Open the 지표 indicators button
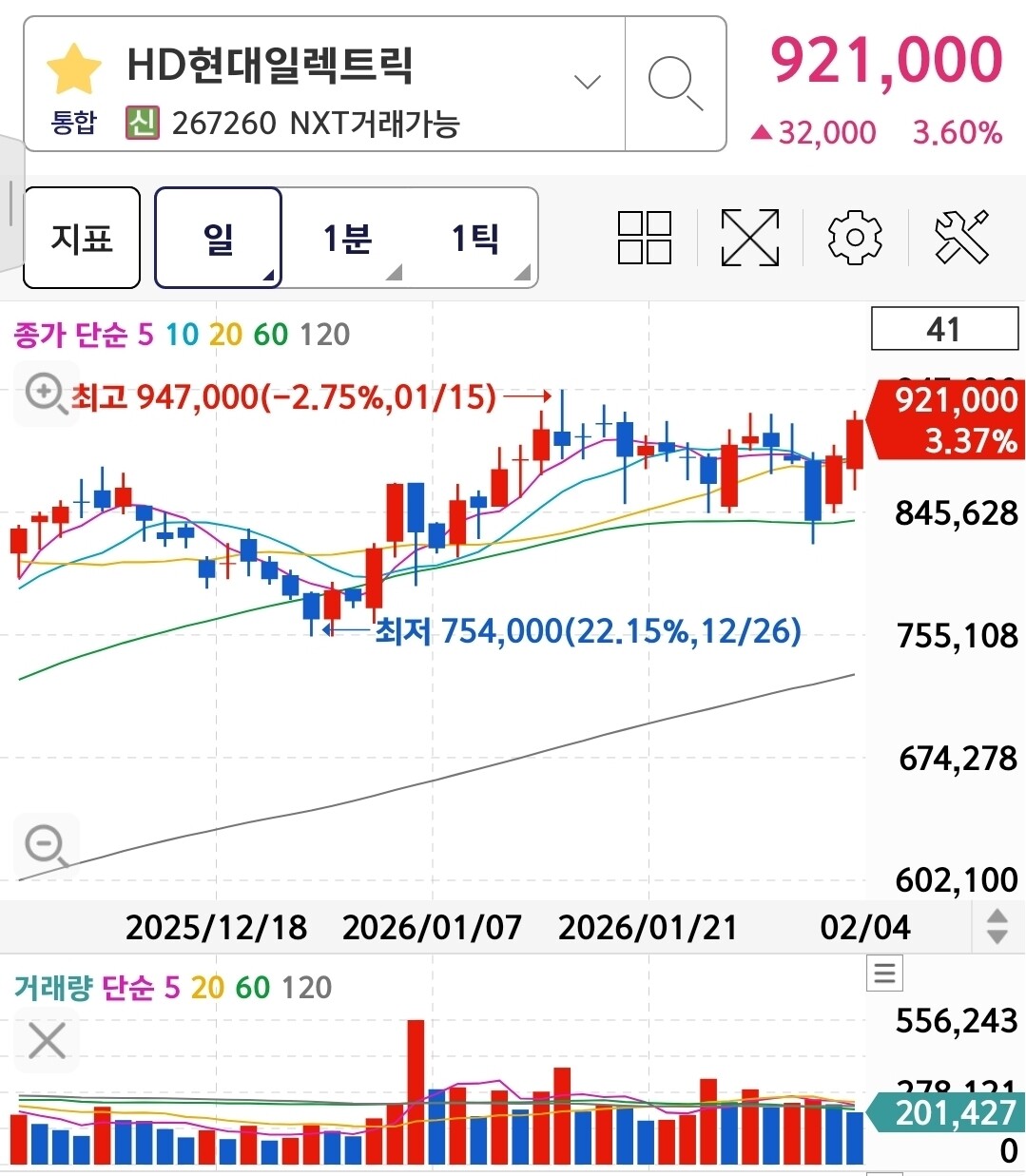Viewport: 1026px width, 1176px height. [82, 238]
